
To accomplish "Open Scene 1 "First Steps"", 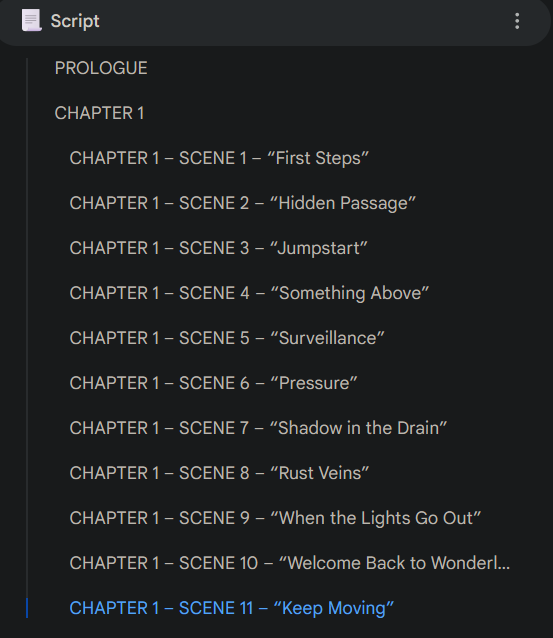I will [x=219, y=158].
